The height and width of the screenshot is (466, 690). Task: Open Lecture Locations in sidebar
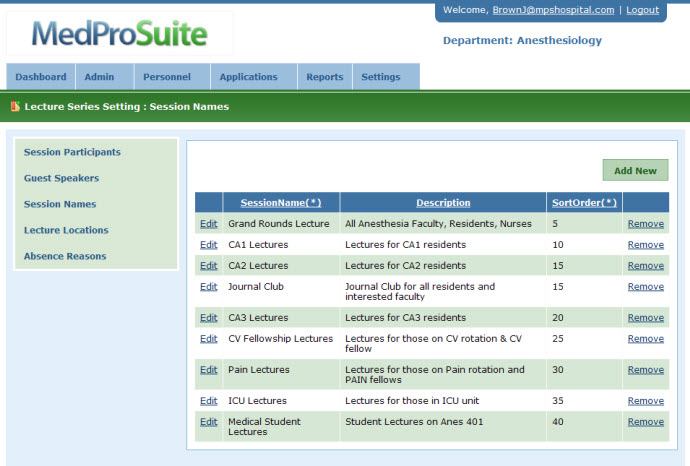66,230
